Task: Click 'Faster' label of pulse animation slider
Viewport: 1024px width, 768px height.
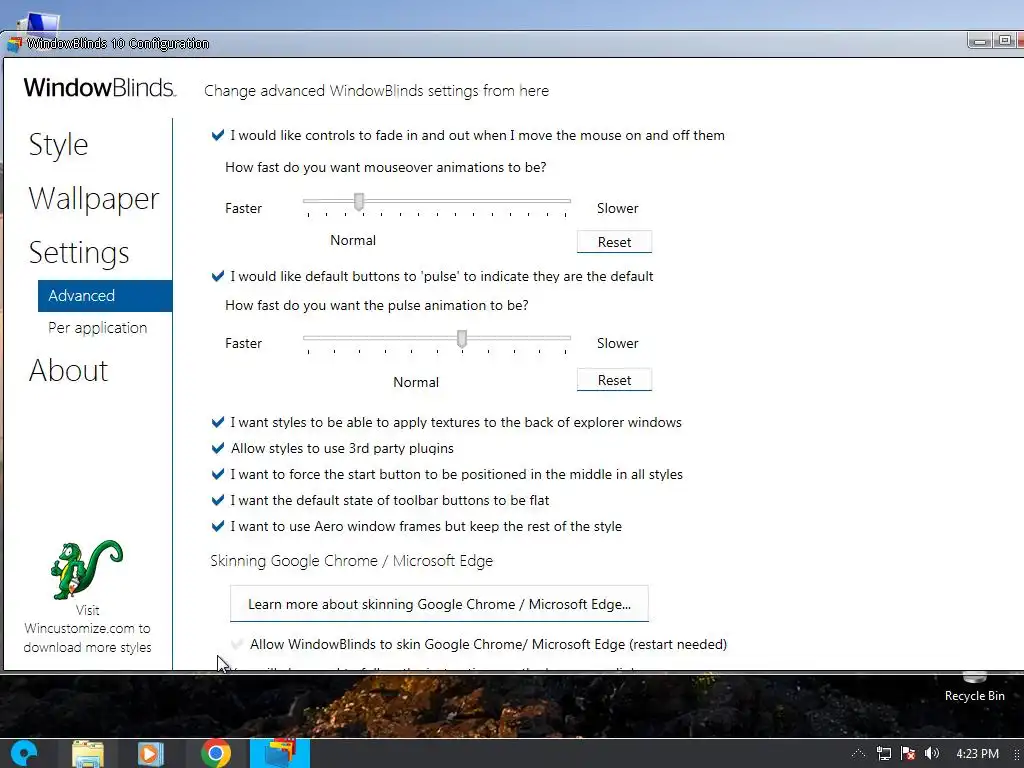Action: [243, 344]
